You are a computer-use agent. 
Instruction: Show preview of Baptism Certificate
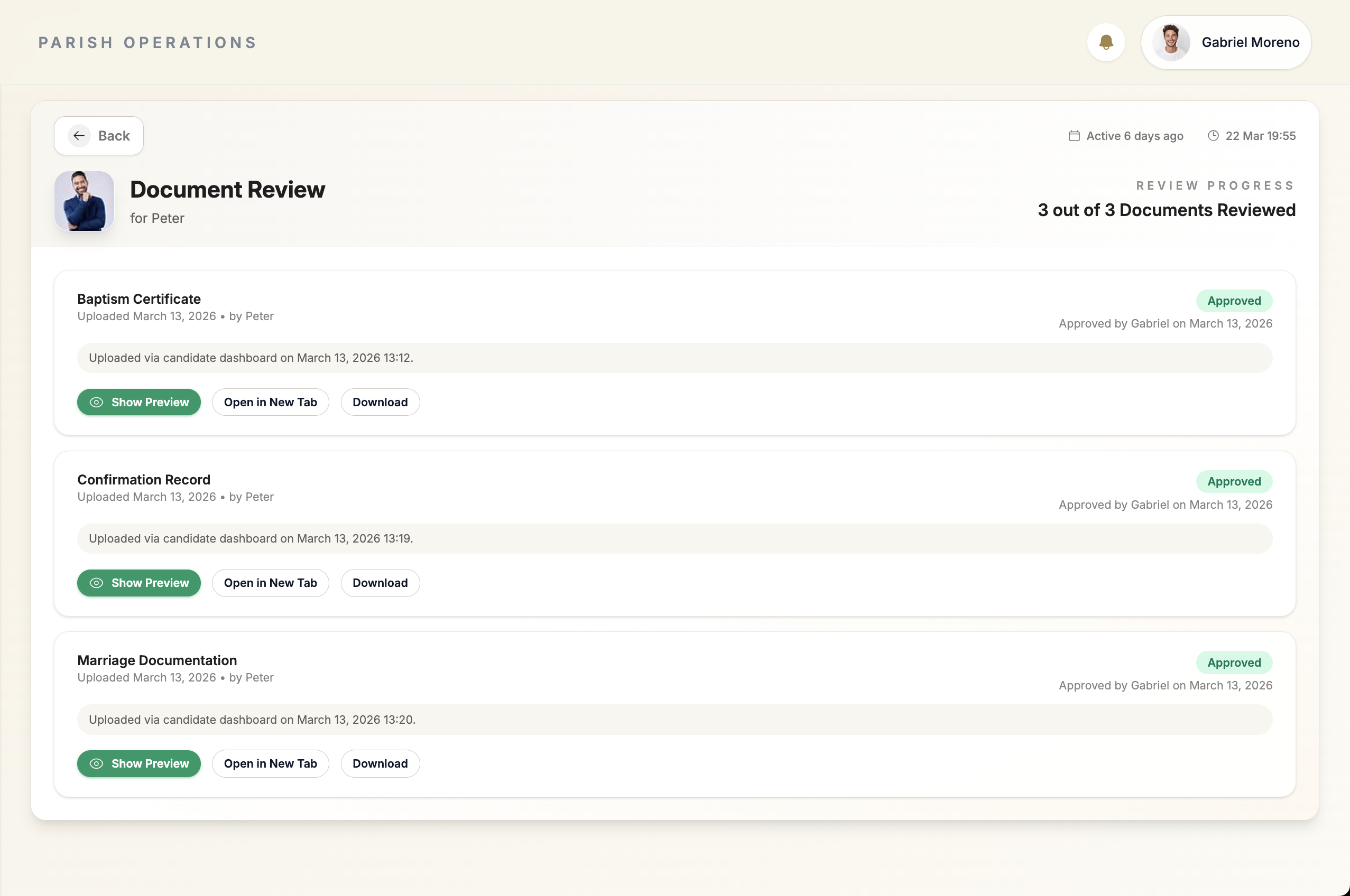[x=139, y=402]
